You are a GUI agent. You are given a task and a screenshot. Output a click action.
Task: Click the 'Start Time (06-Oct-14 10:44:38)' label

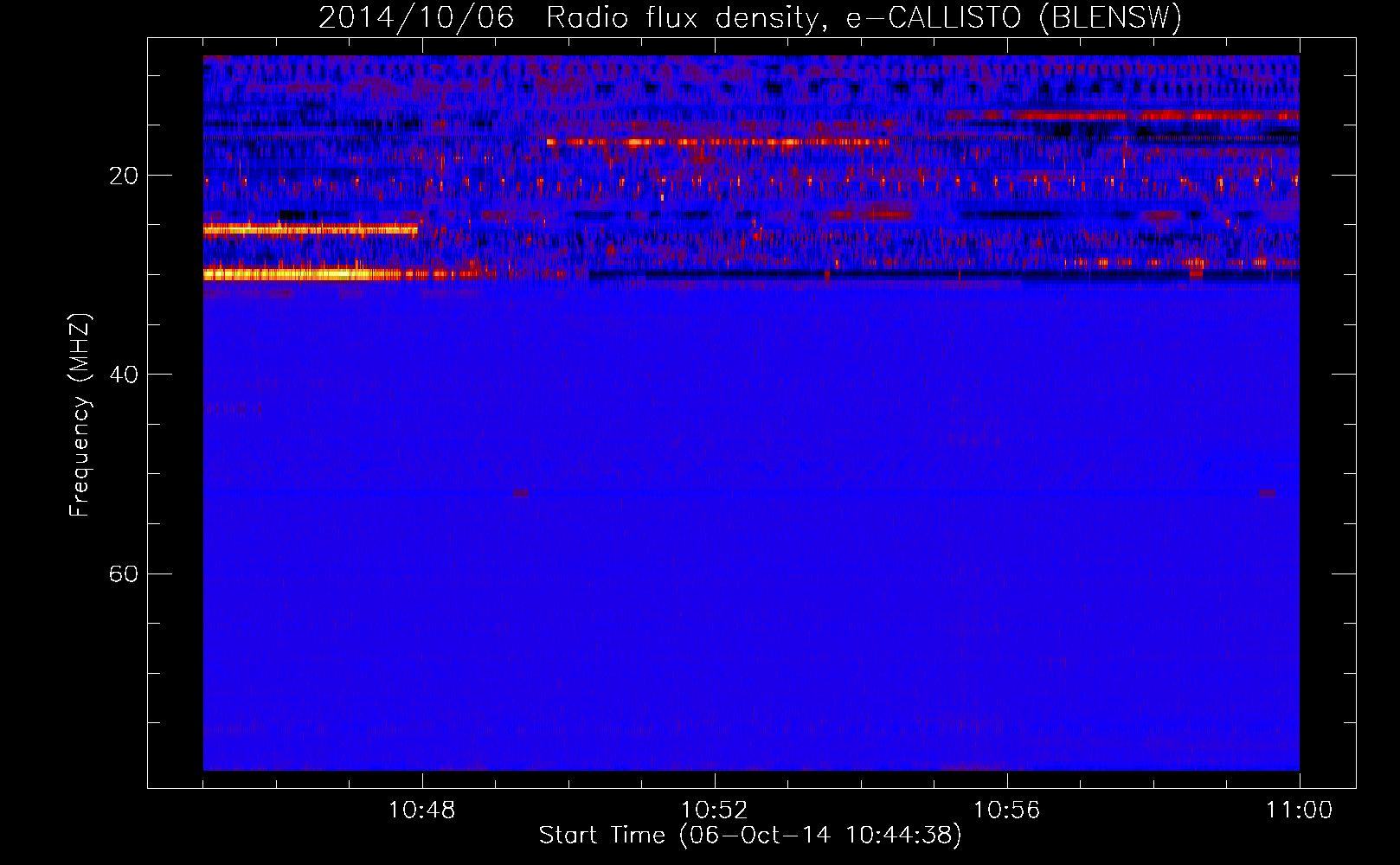(750, 836)
